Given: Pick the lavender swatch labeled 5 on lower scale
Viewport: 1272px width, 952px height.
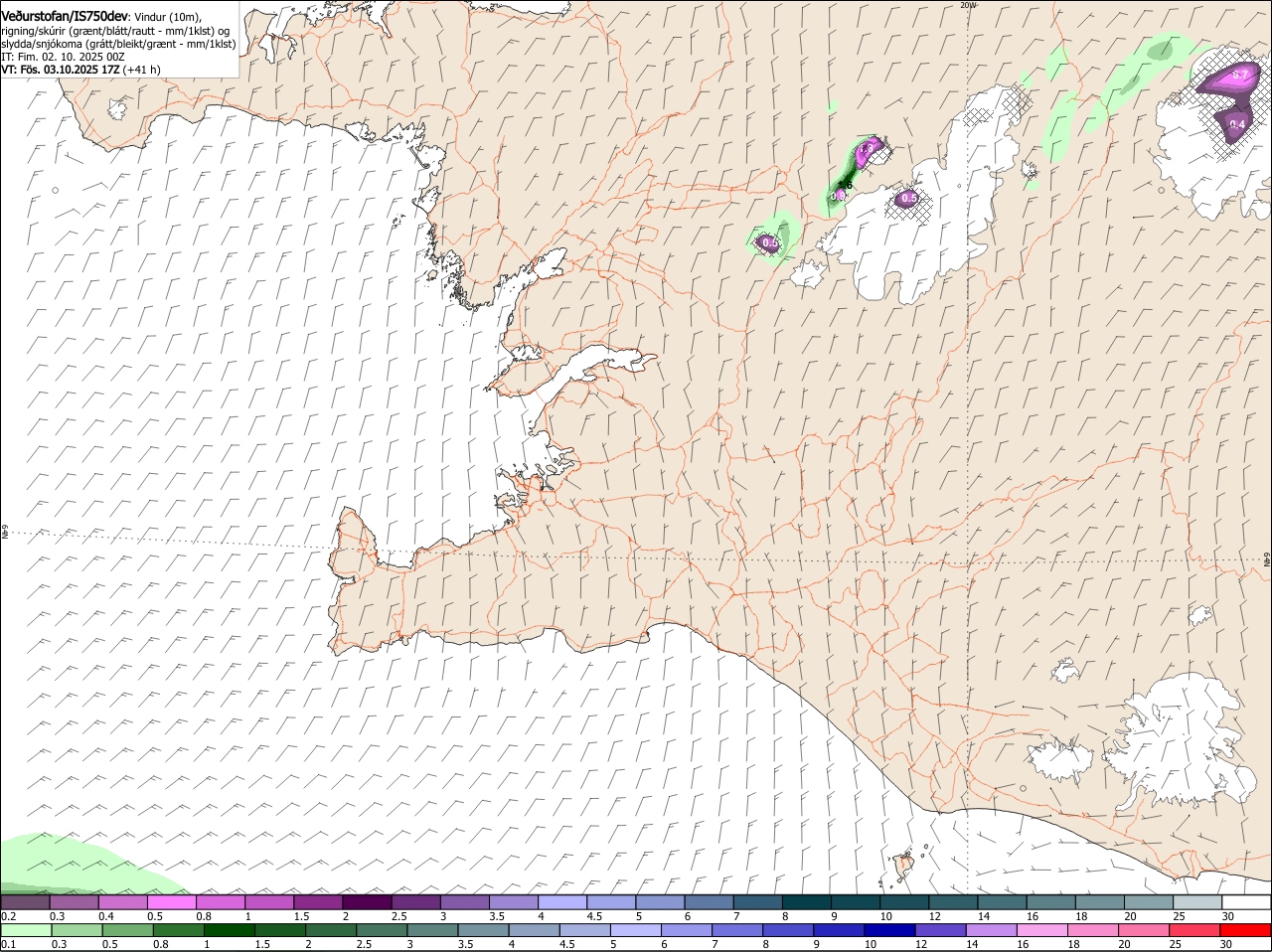Looking at the screenshot, I should [x=636, y=930].
